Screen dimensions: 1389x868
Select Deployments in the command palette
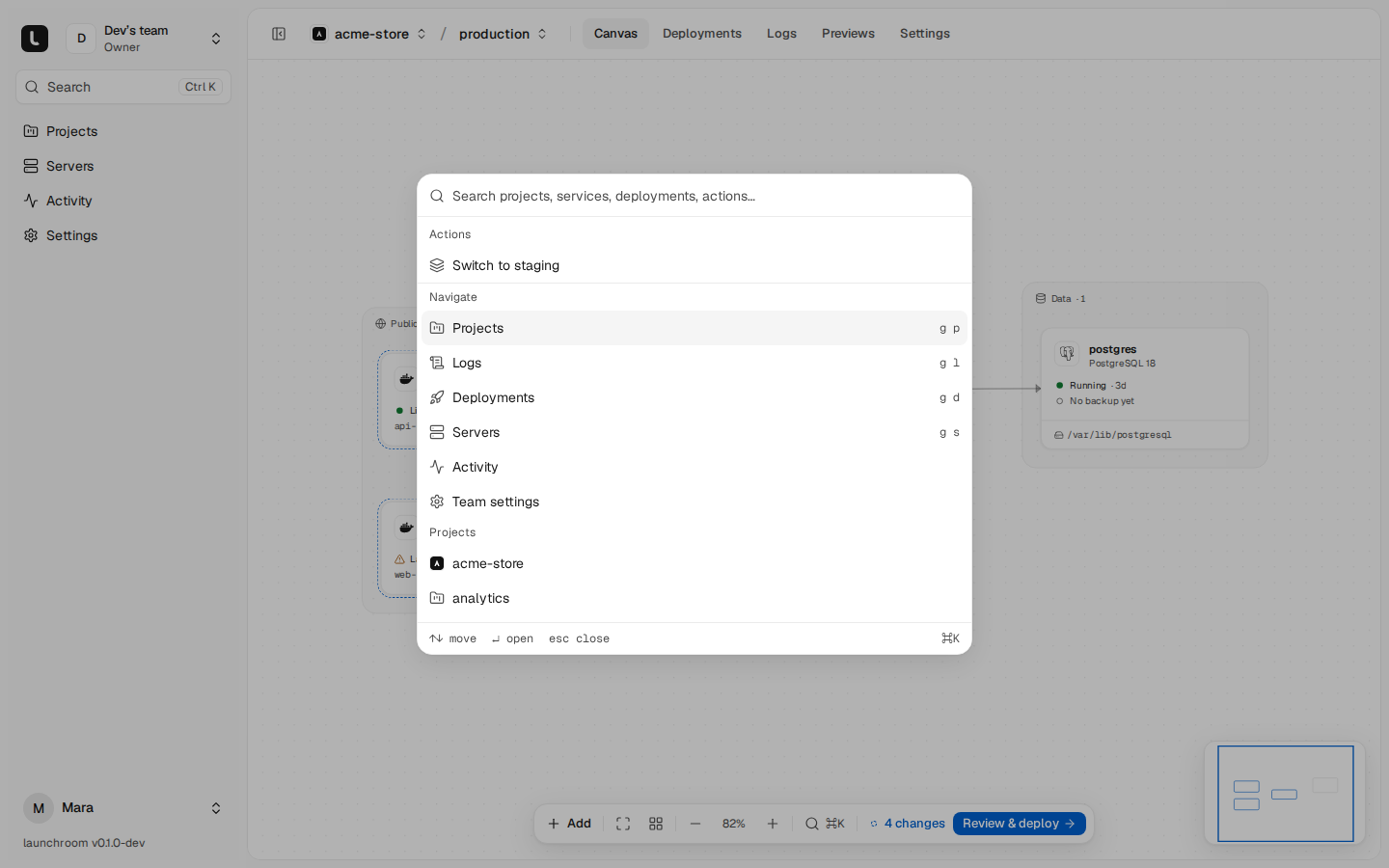click(694, 397)
